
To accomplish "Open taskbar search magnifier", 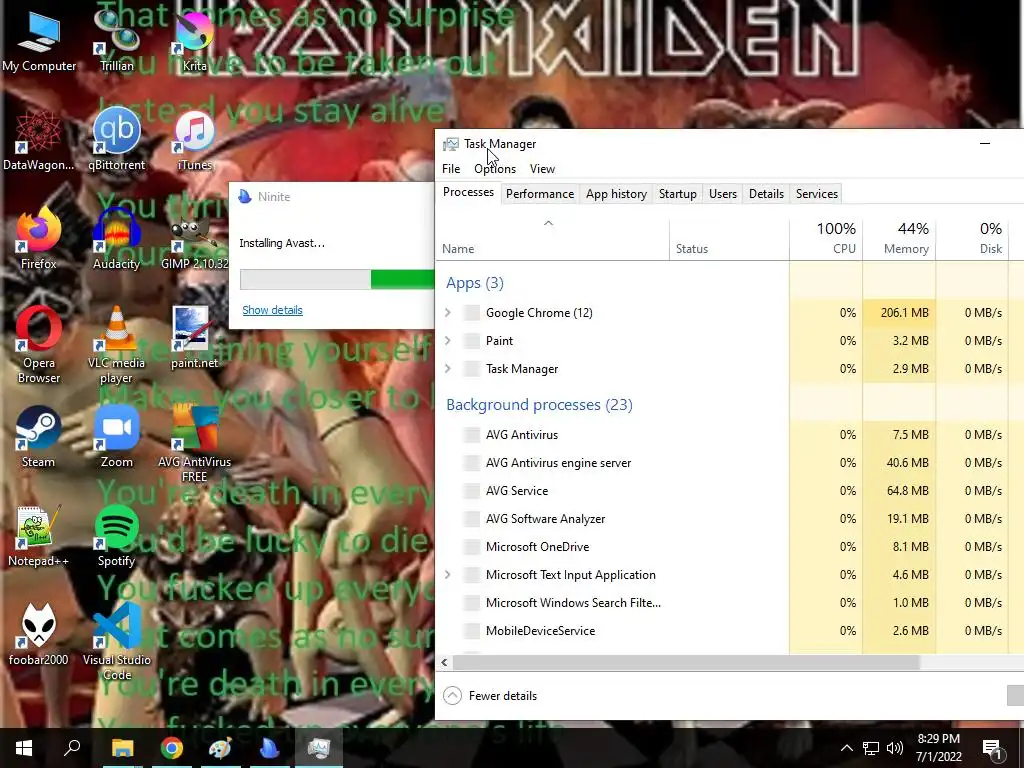I will (x=72, y=748).
